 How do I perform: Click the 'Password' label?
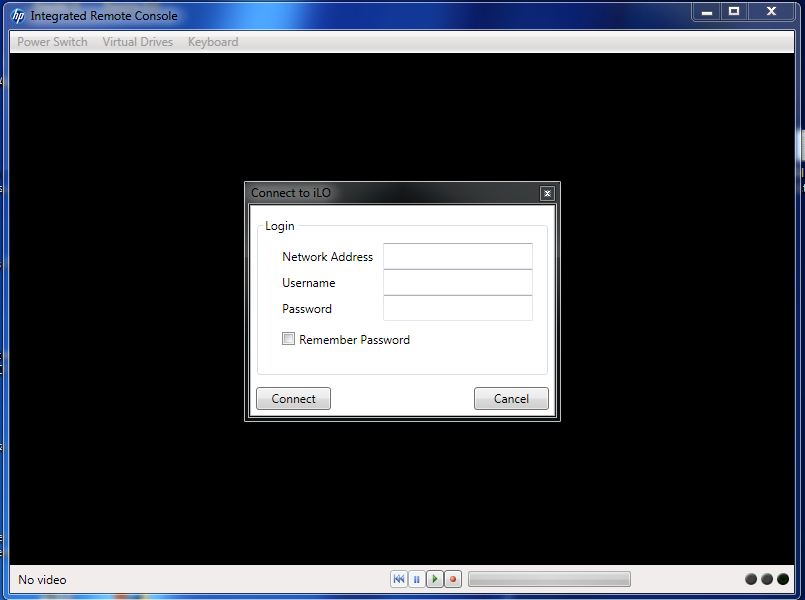pyautogui.click(x=307, y=309)
